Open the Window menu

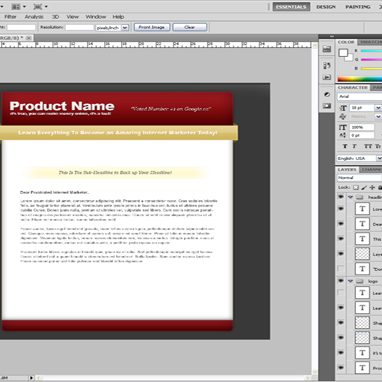pos(96,17)
